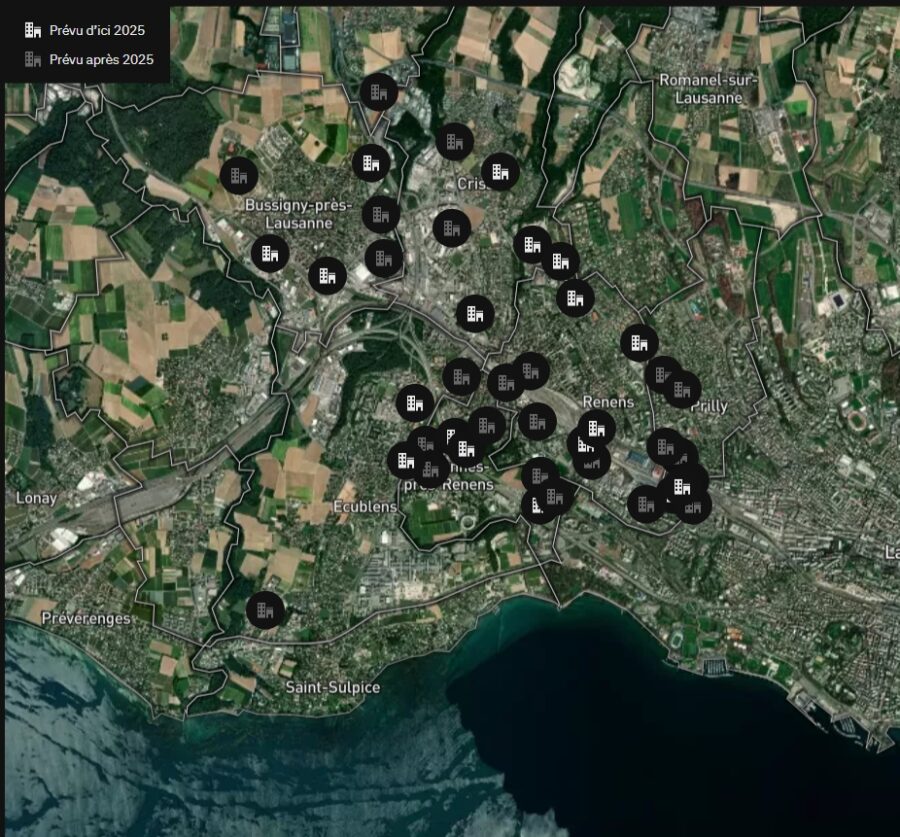Click the Préverenges town label

(86, 618)
